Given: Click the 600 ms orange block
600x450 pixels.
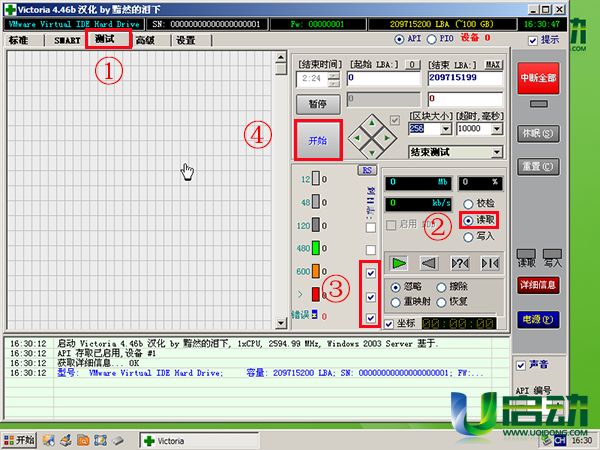Looking at the screenshot, I should [x=316, y=271].
